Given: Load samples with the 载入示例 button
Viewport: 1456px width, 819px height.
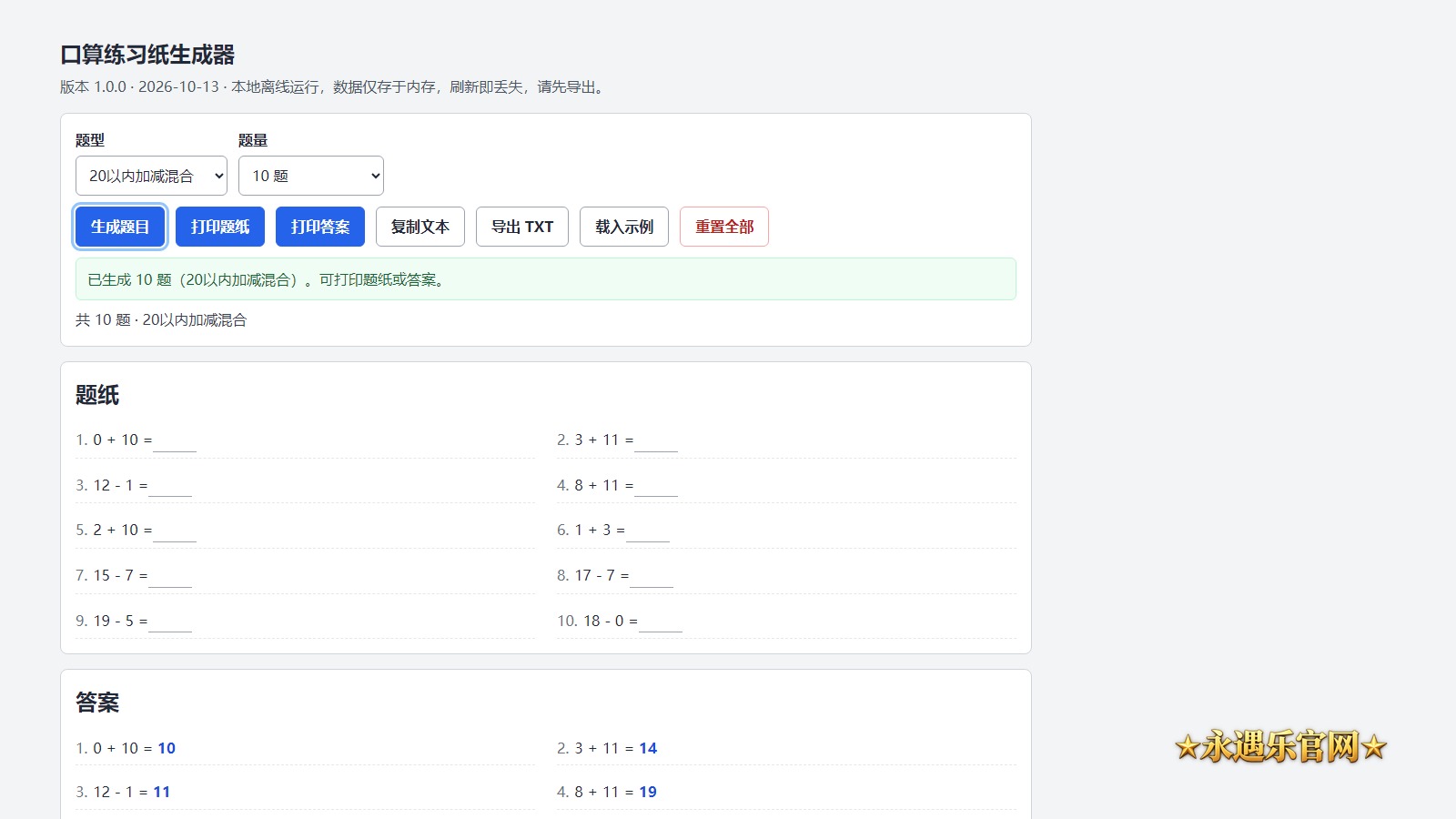Looking at the screenshot, I should coord(624,227).
